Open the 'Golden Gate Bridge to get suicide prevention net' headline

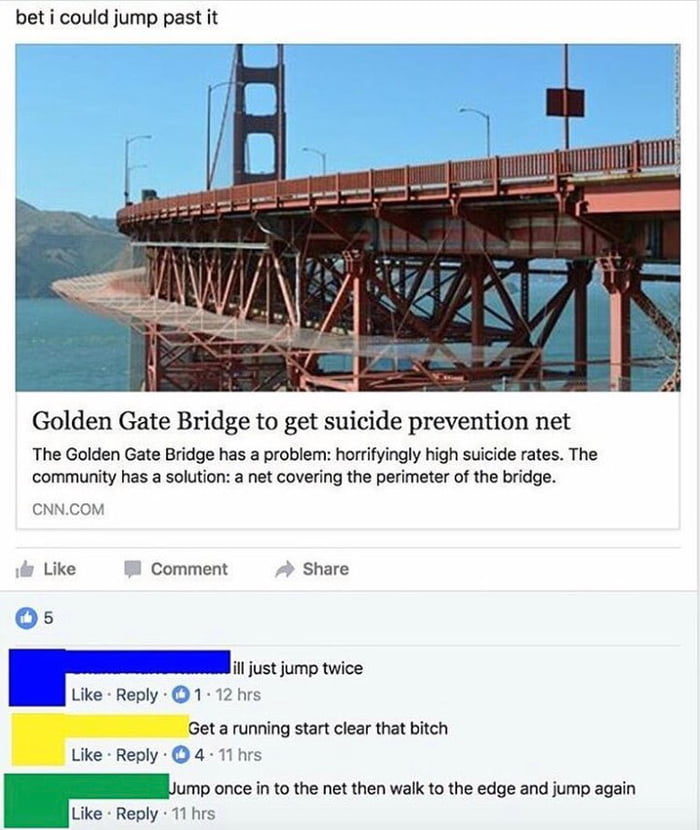[x=301, y=421]
